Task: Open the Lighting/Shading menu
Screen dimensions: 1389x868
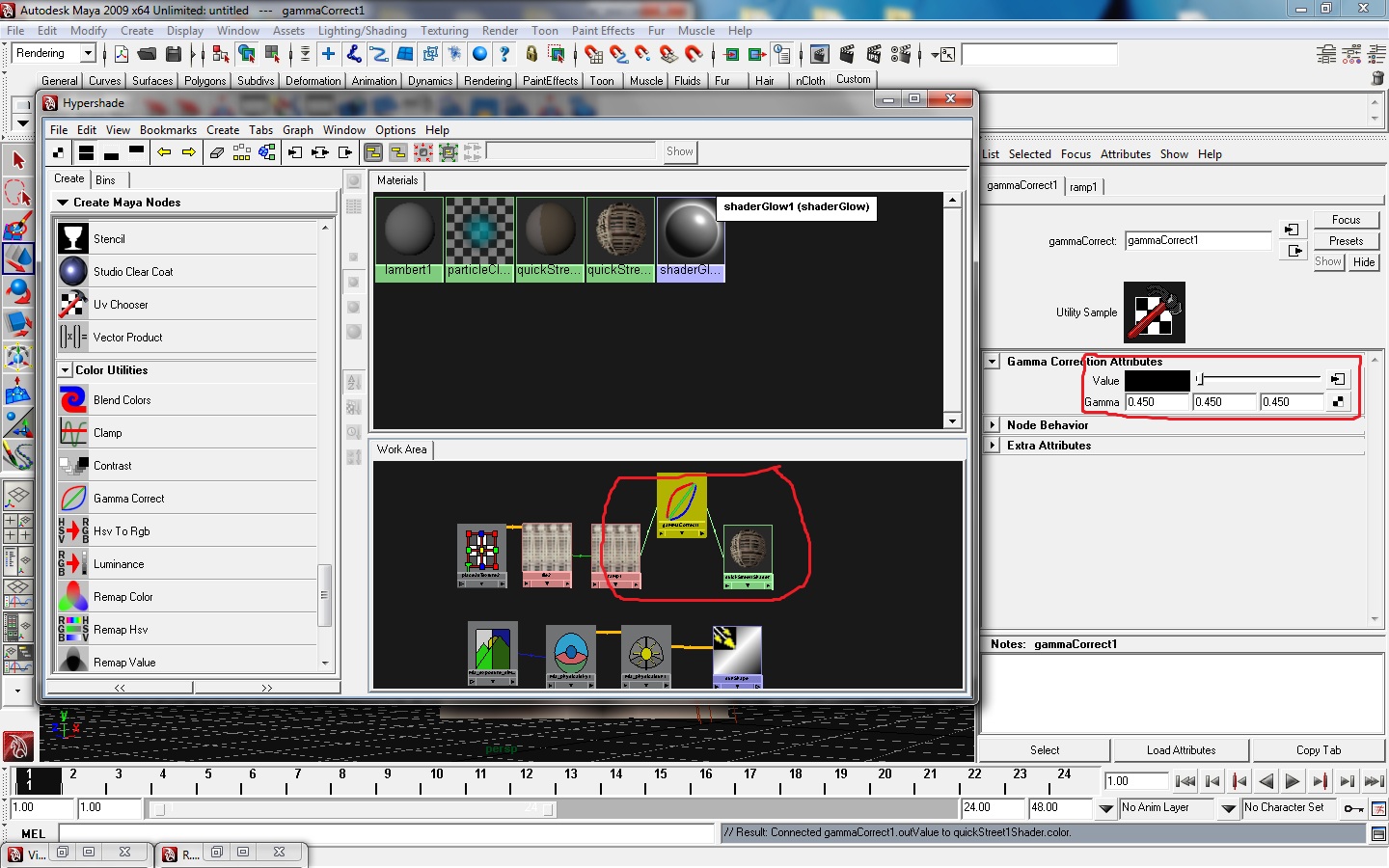Action: coord(363,31)
